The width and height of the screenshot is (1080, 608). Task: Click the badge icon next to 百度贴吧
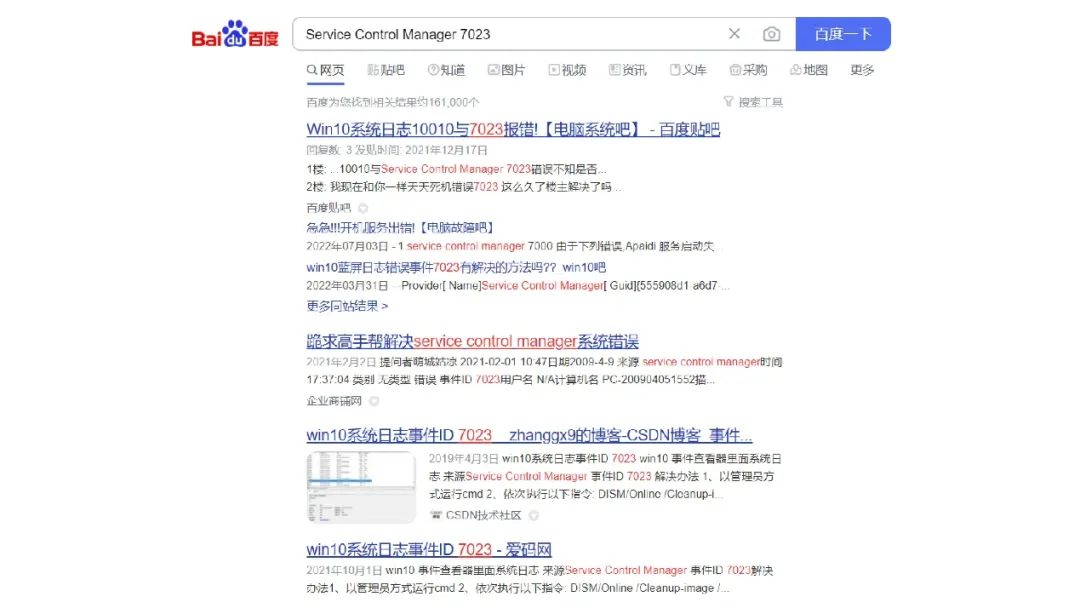point(363,208)
